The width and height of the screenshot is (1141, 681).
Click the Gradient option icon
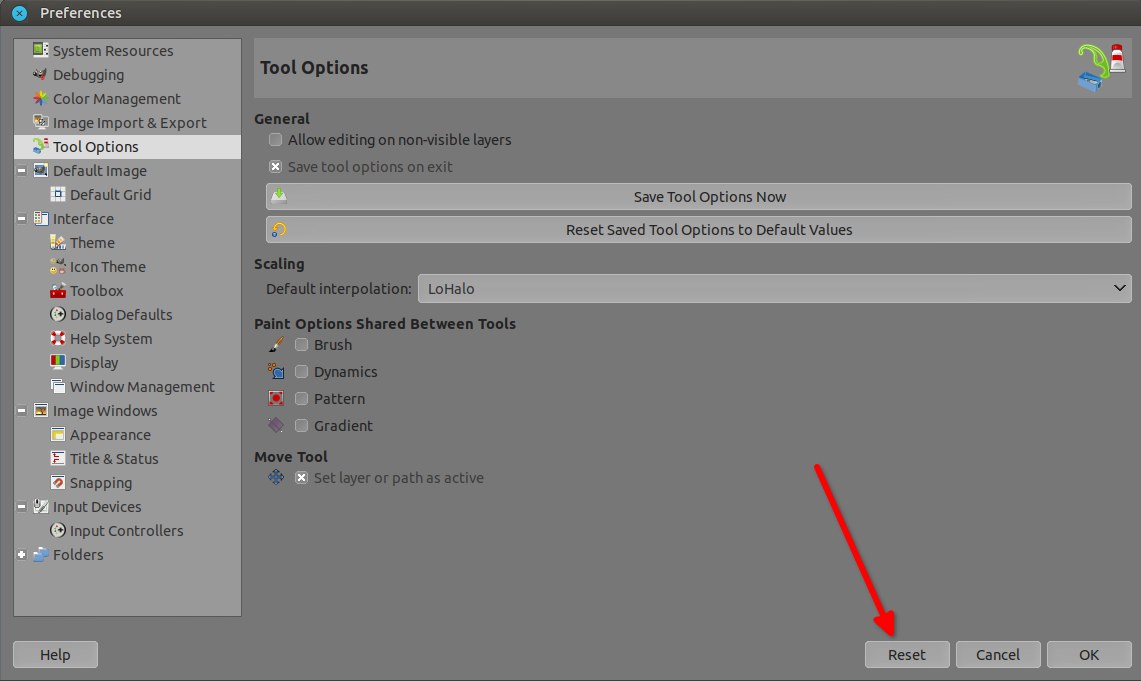[x=276, y=425]
